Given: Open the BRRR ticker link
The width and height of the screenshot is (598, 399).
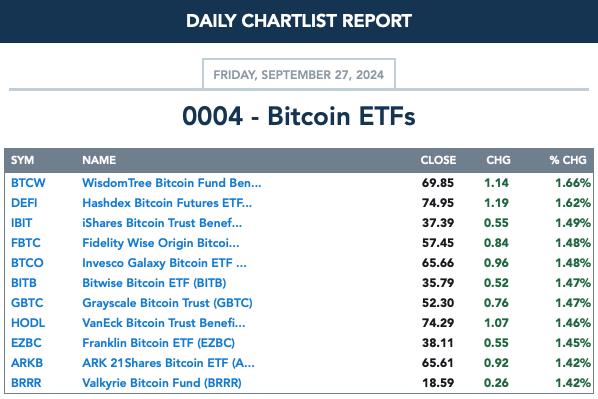Looking at the screenshot, I should tap(26, 383).
